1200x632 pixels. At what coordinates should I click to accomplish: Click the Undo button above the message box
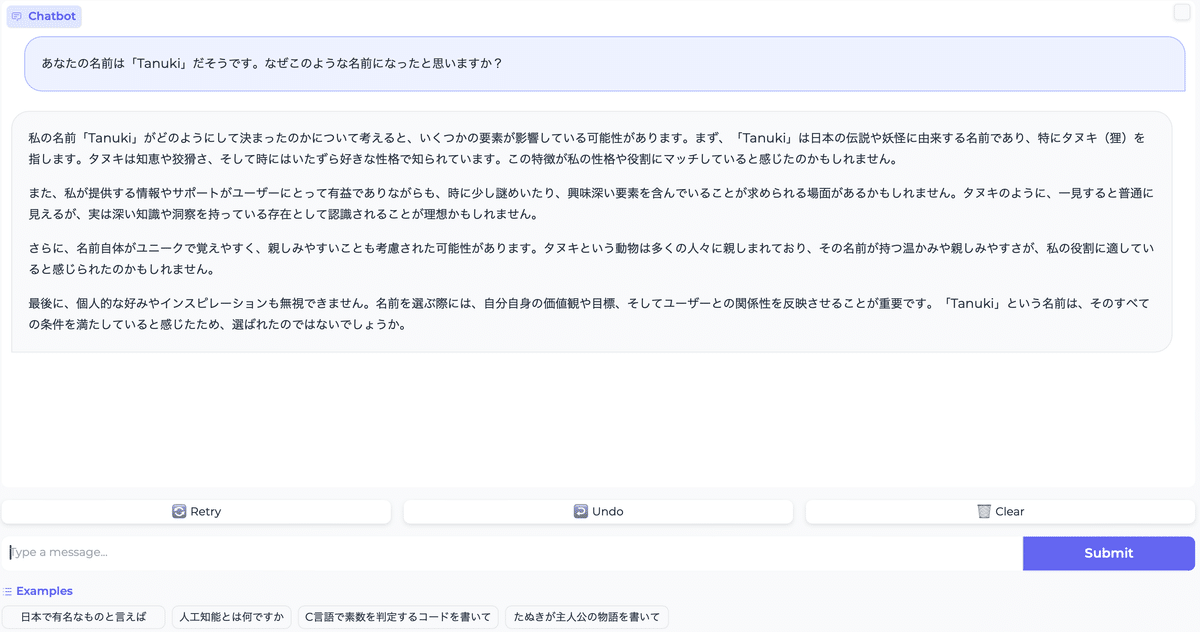[597, 511]
